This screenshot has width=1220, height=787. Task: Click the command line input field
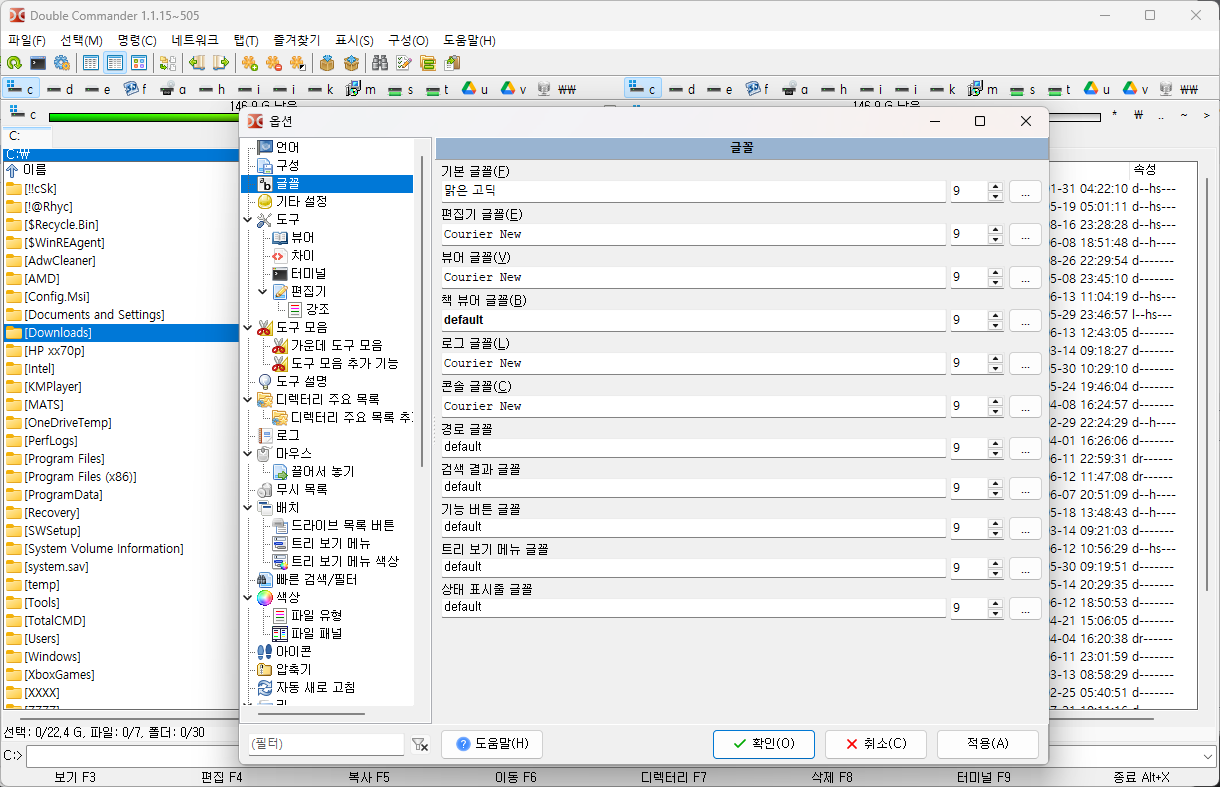tap(621, 756)
